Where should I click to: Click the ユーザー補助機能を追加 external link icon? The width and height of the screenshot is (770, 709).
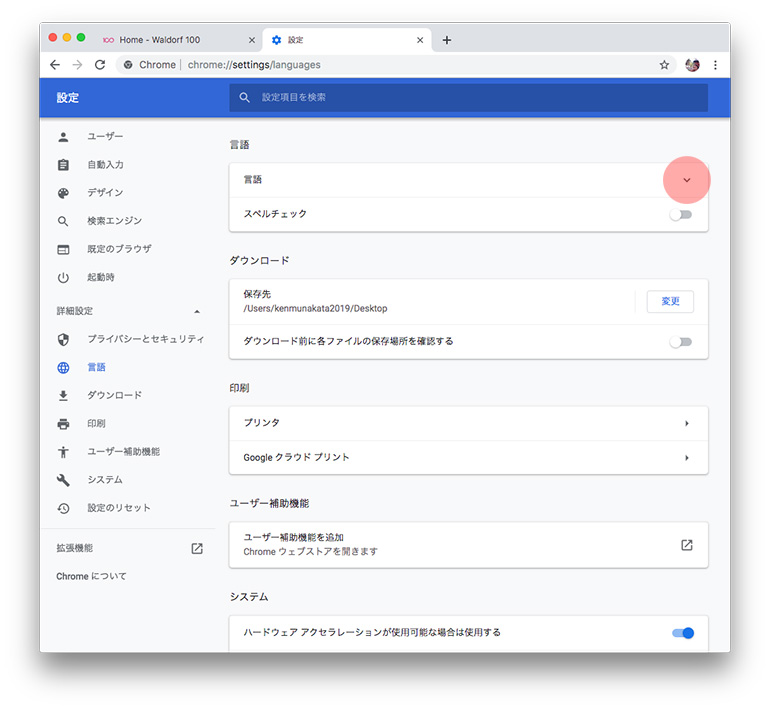[x=687, y=545]
